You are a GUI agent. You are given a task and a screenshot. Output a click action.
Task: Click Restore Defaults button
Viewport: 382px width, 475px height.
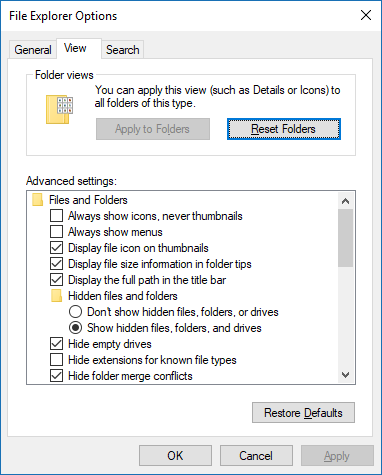[x=303, y=413]
